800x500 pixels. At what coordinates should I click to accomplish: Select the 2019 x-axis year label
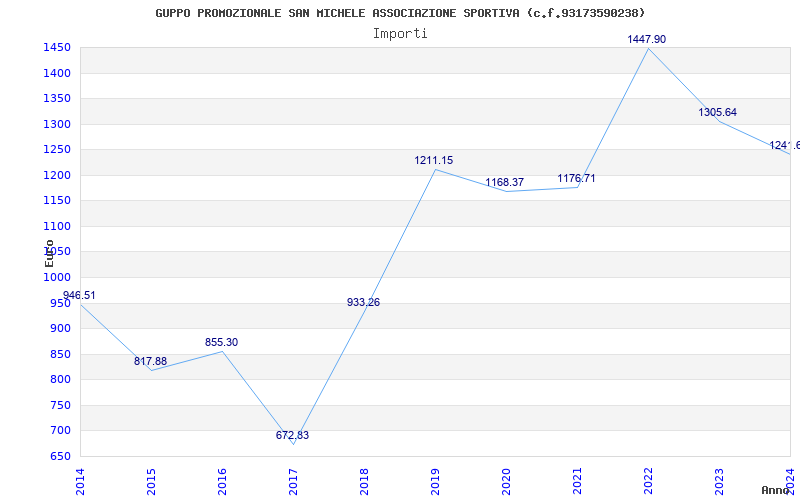click(435, 482)
